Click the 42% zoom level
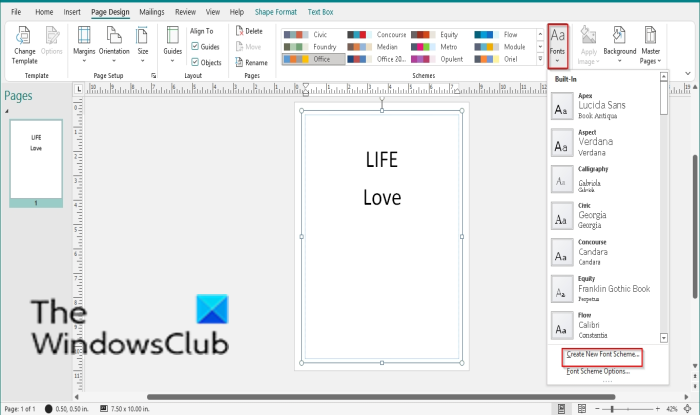The image size is (700, 415). (x=672, y=409)
